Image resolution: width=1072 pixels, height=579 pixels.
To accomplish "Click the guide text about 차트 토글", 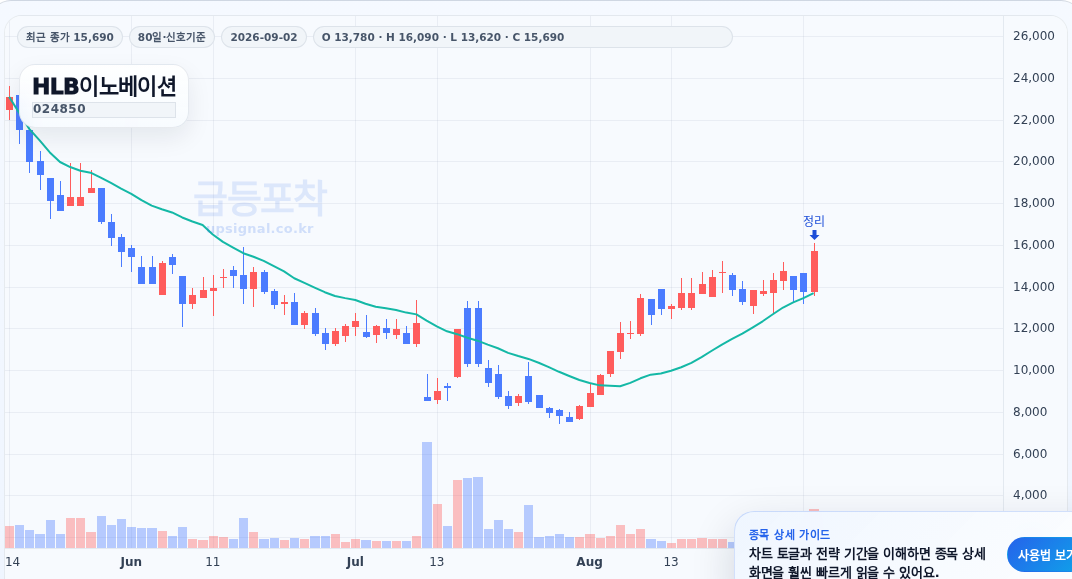I will point(867,563).
